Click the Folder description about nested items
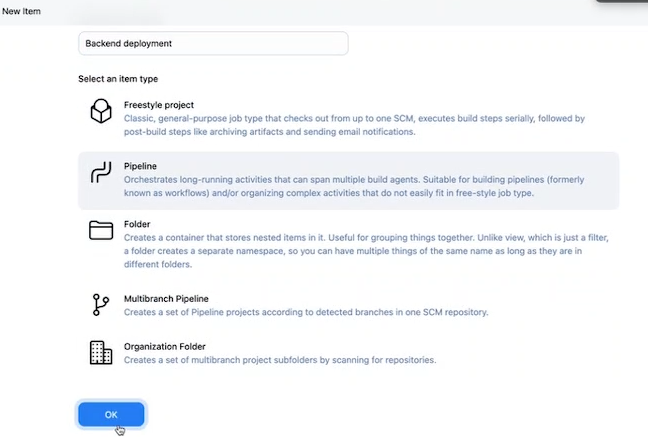This screenshot has height=437, width=648. [364, 244]
